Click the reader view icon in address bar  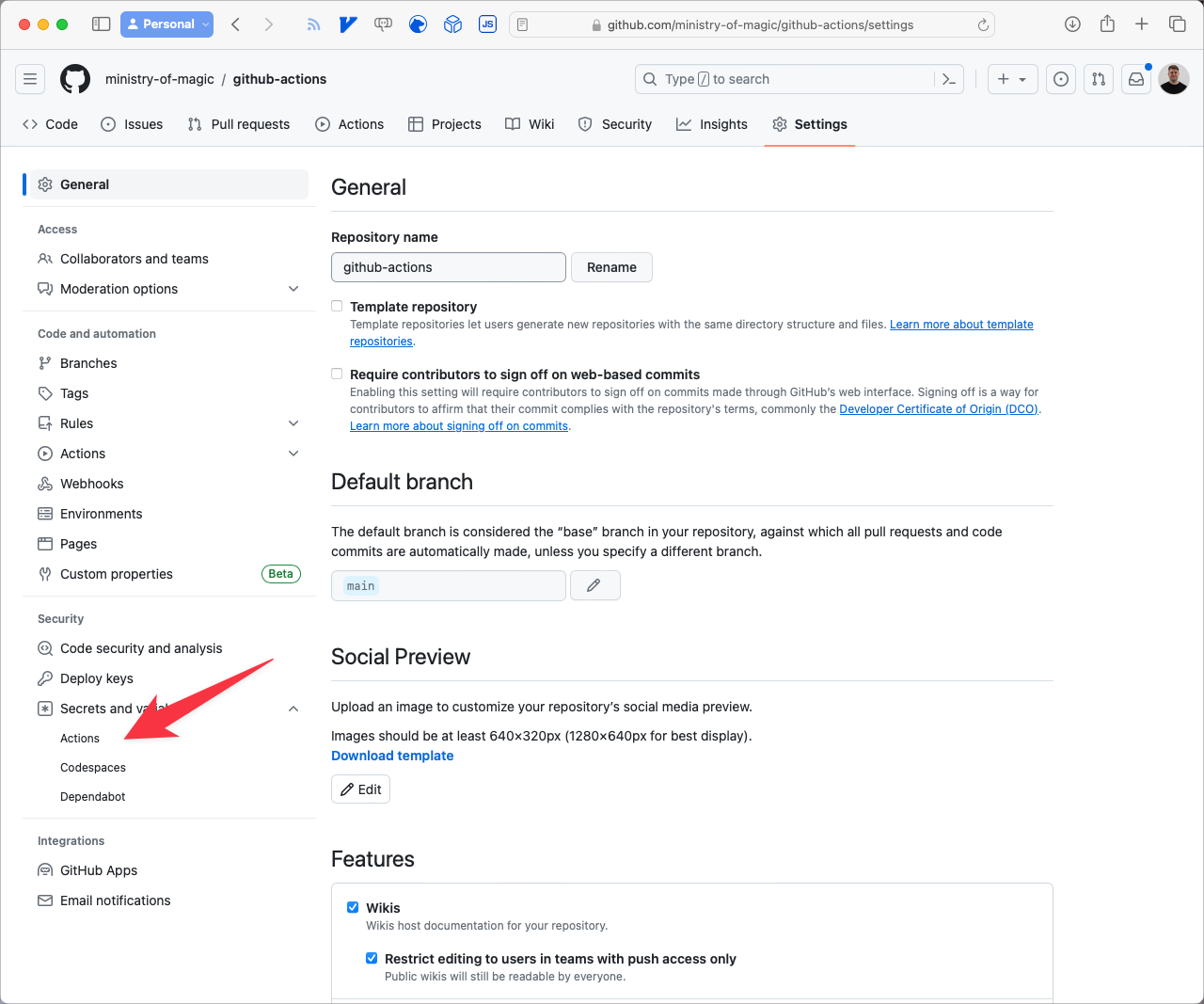click(x=522, y=25)
